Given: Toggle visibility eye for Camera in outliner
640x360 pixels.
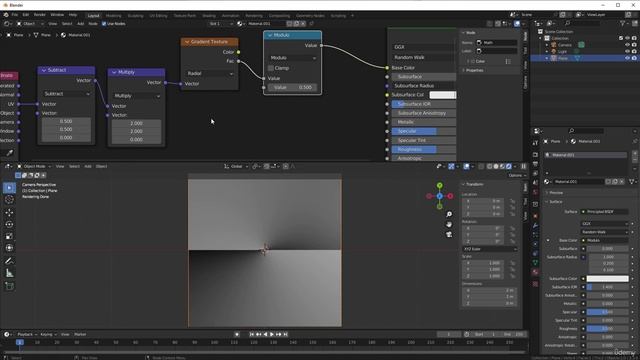Looking at the screenshot, I should (x=627, y=45).
